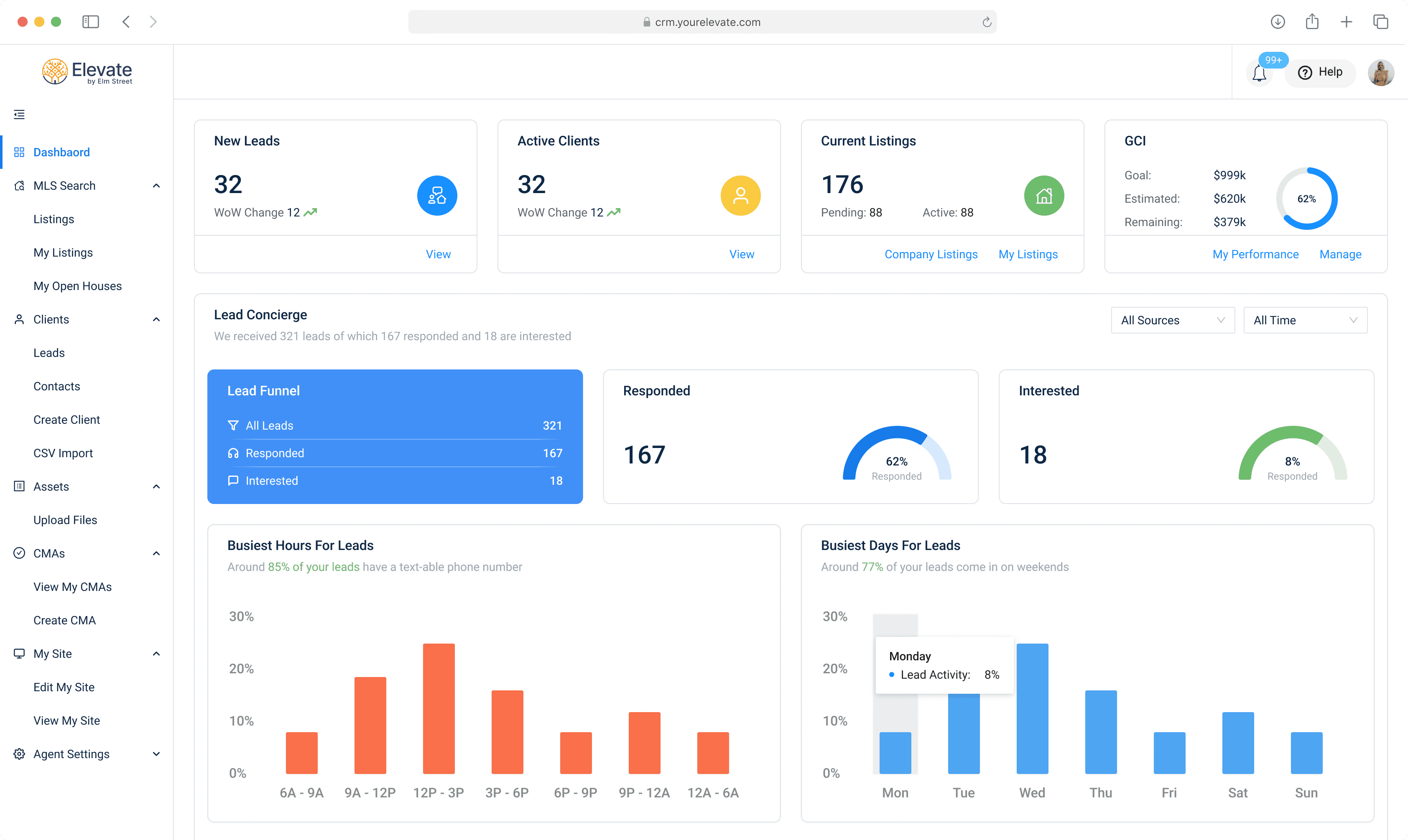Collapse the sidebar using the menu icon
The image size is (1408, 840).
(19, 115)
